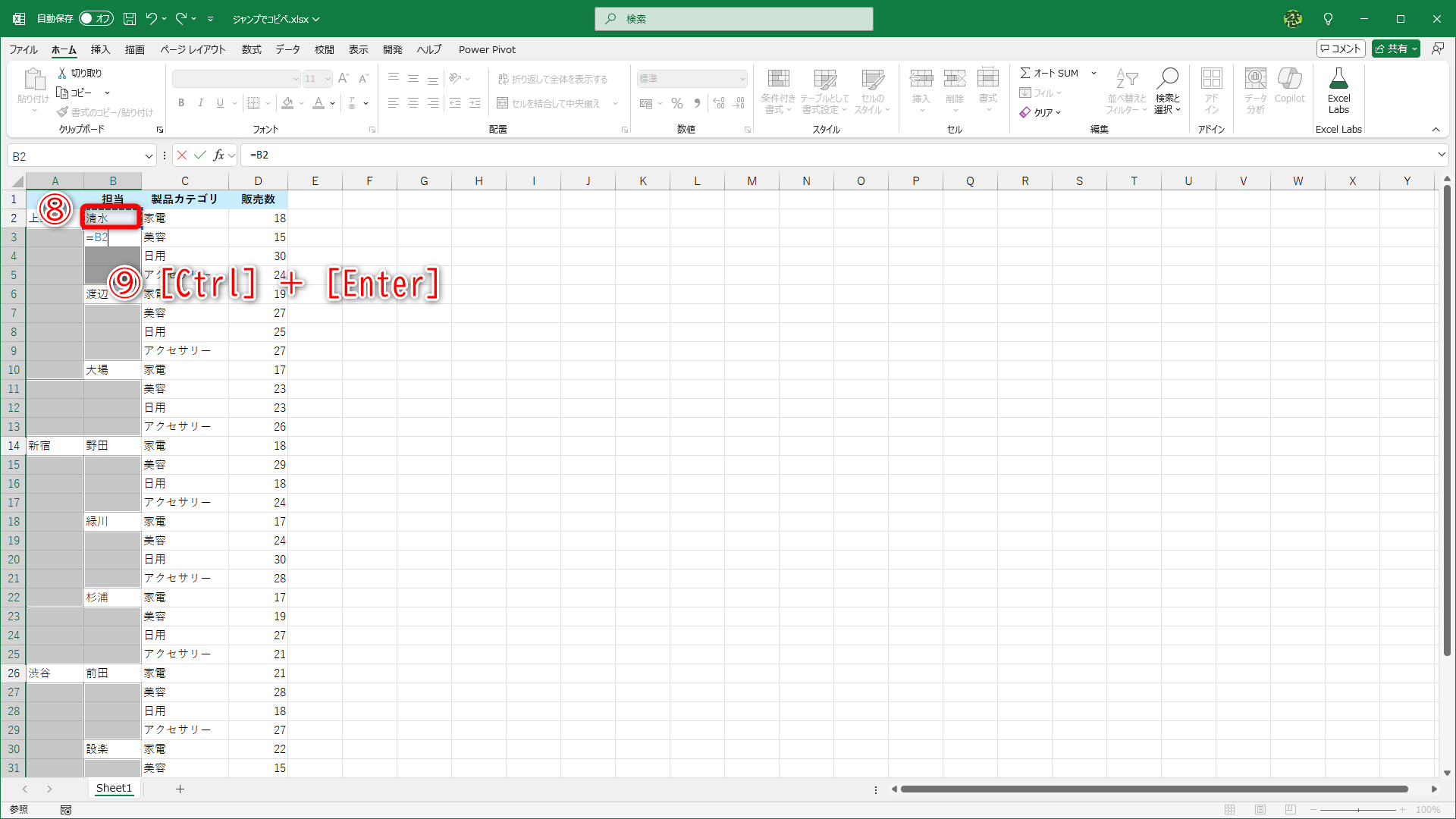Switch to Page Layout view in status bar
The height and width of the screenshot is (819, 1456).
pos(1260,810)
